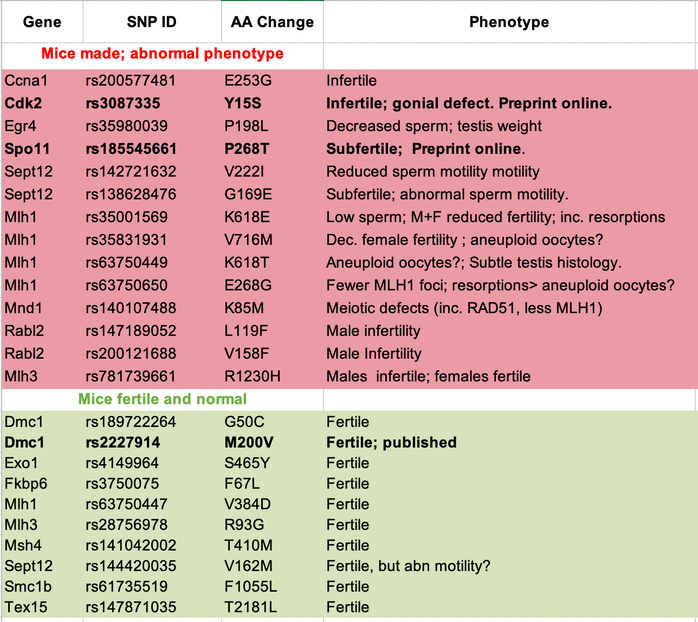
Task: Click the AA Change header cell
Action: [x=272, y=22]
